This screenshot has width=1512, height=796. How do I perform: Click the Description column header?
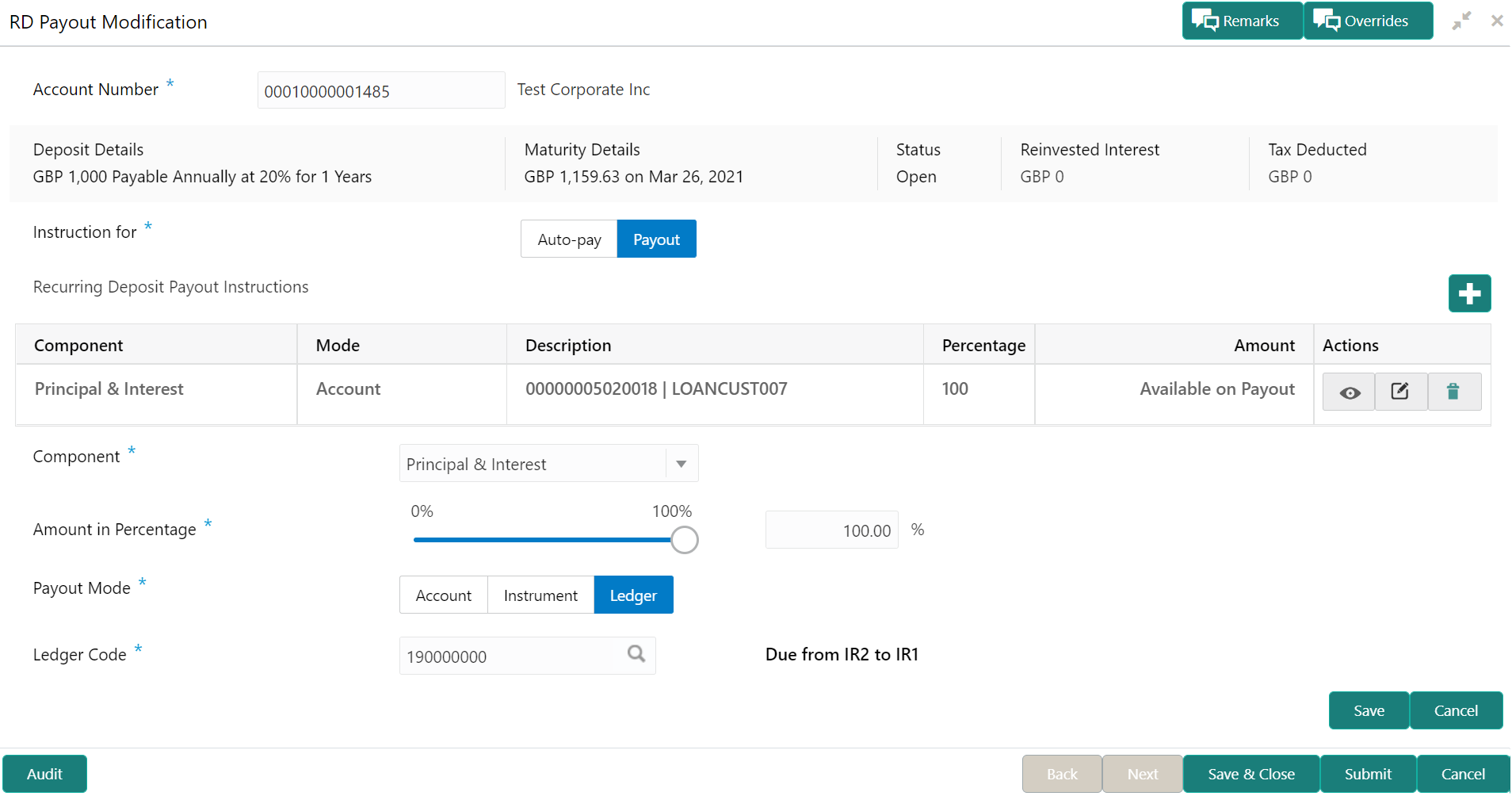point(715,345)
